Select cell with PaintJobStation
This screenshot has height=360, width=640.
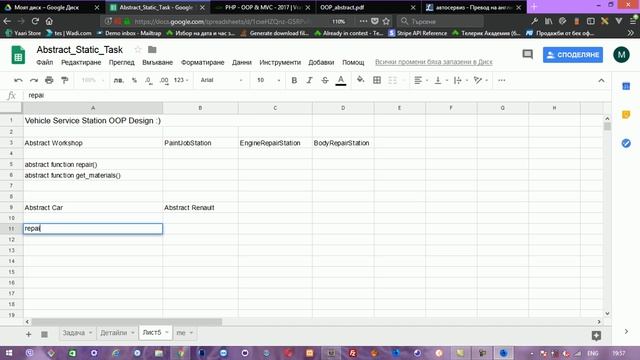tap(200, 143)
